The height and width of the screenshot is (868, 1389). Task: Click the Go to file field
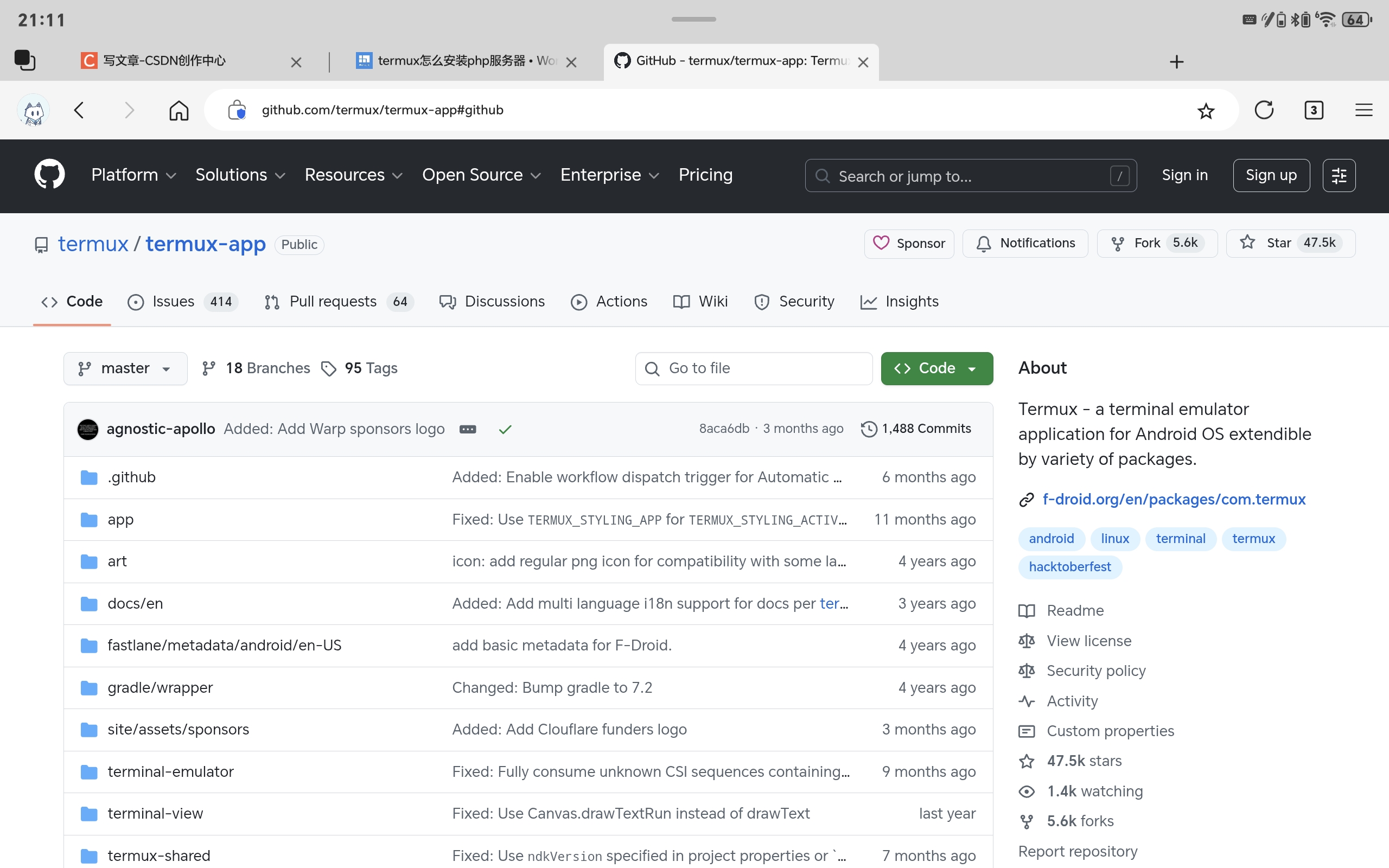coord(753,368)
